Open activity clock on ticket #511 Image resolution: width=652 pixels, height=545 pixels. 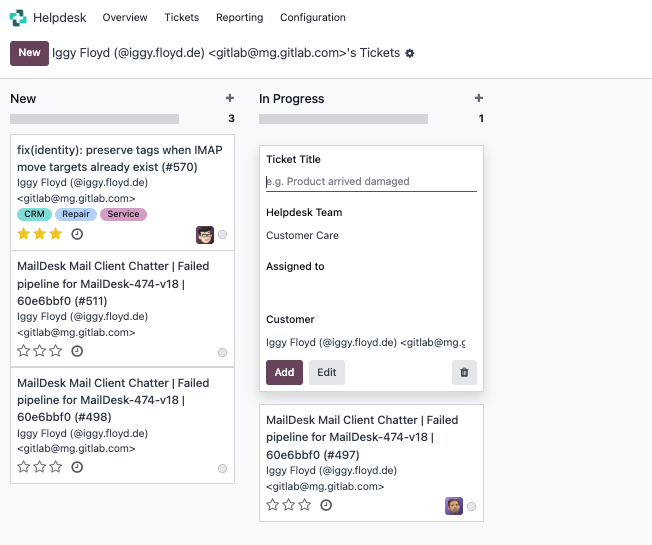tap(77, 351)
